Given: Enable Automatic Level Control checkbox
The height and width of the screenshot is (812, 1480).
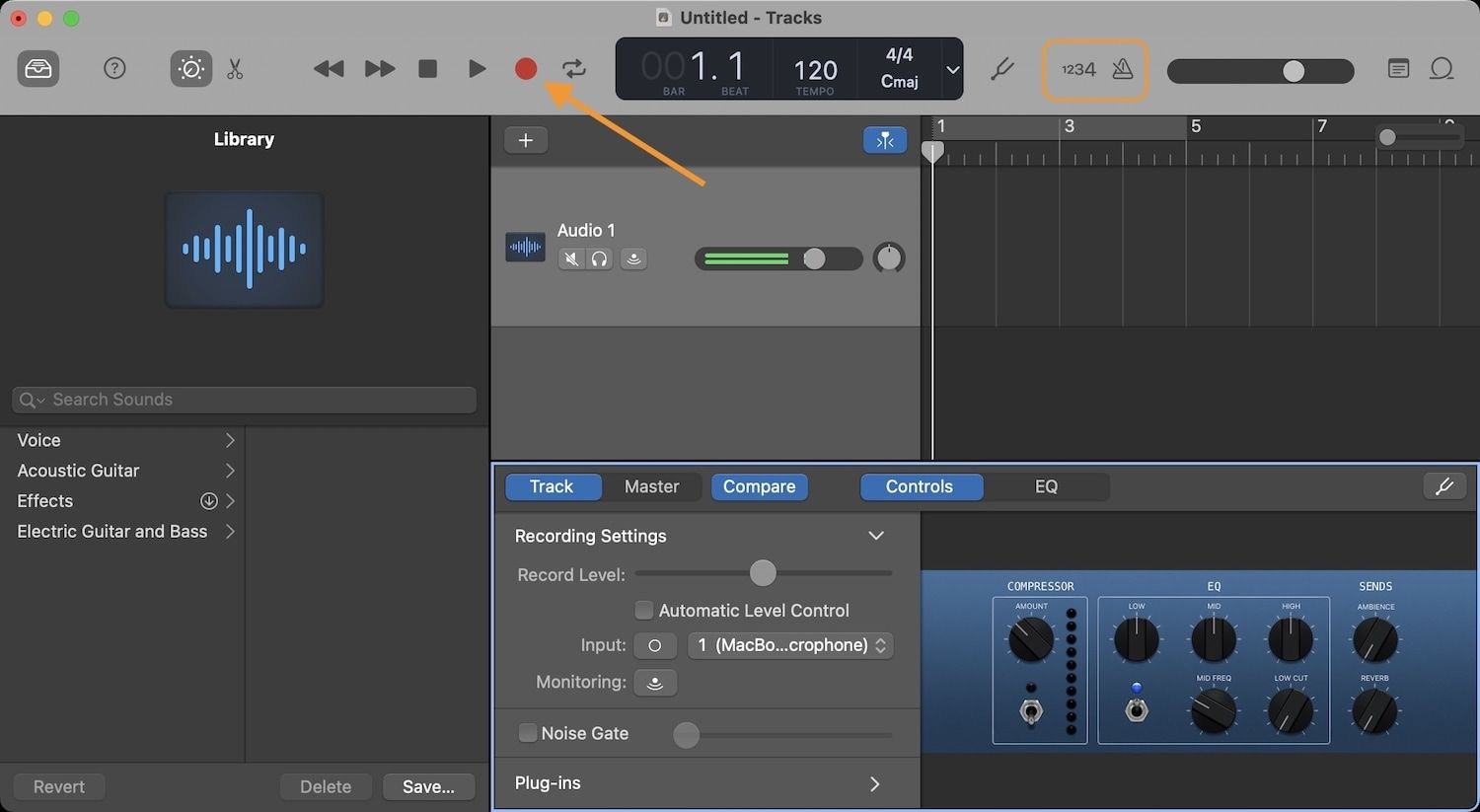Looking at the screenshot, I should coord(644,611).
